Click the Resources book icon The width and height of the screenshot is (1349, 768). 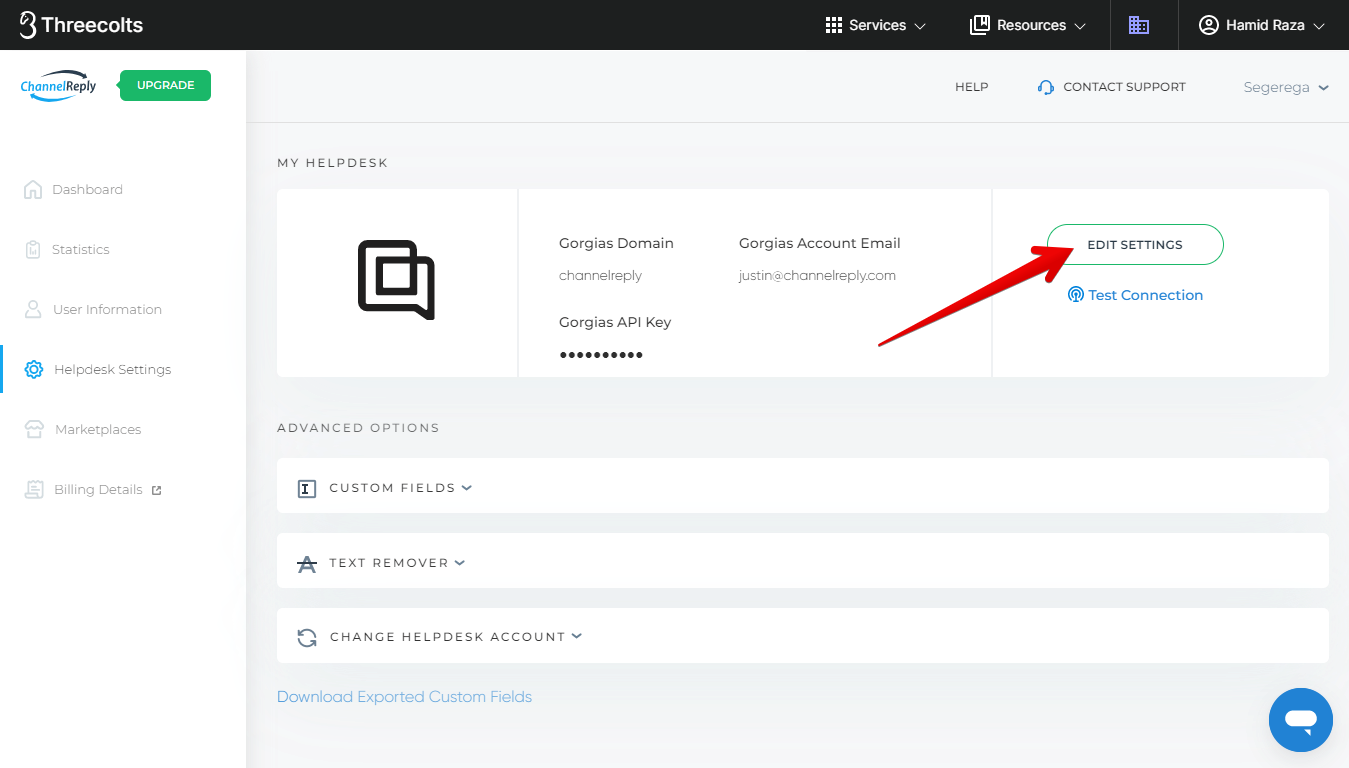pyautogui.click(x=979, y=25)
